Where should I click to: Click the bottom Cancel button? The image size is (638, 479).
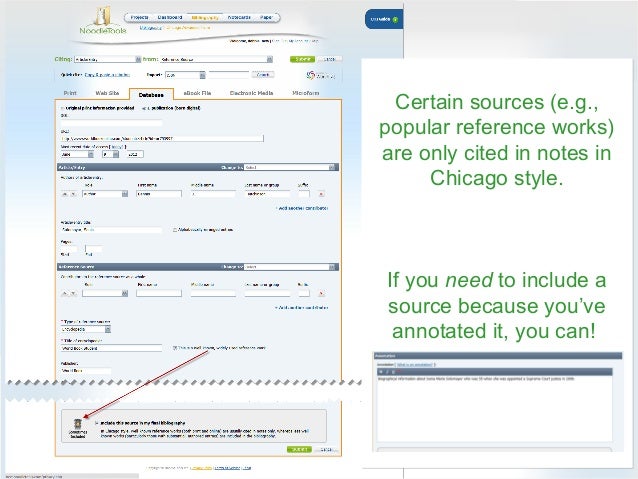pyautogui.click(x=326, y=449)
